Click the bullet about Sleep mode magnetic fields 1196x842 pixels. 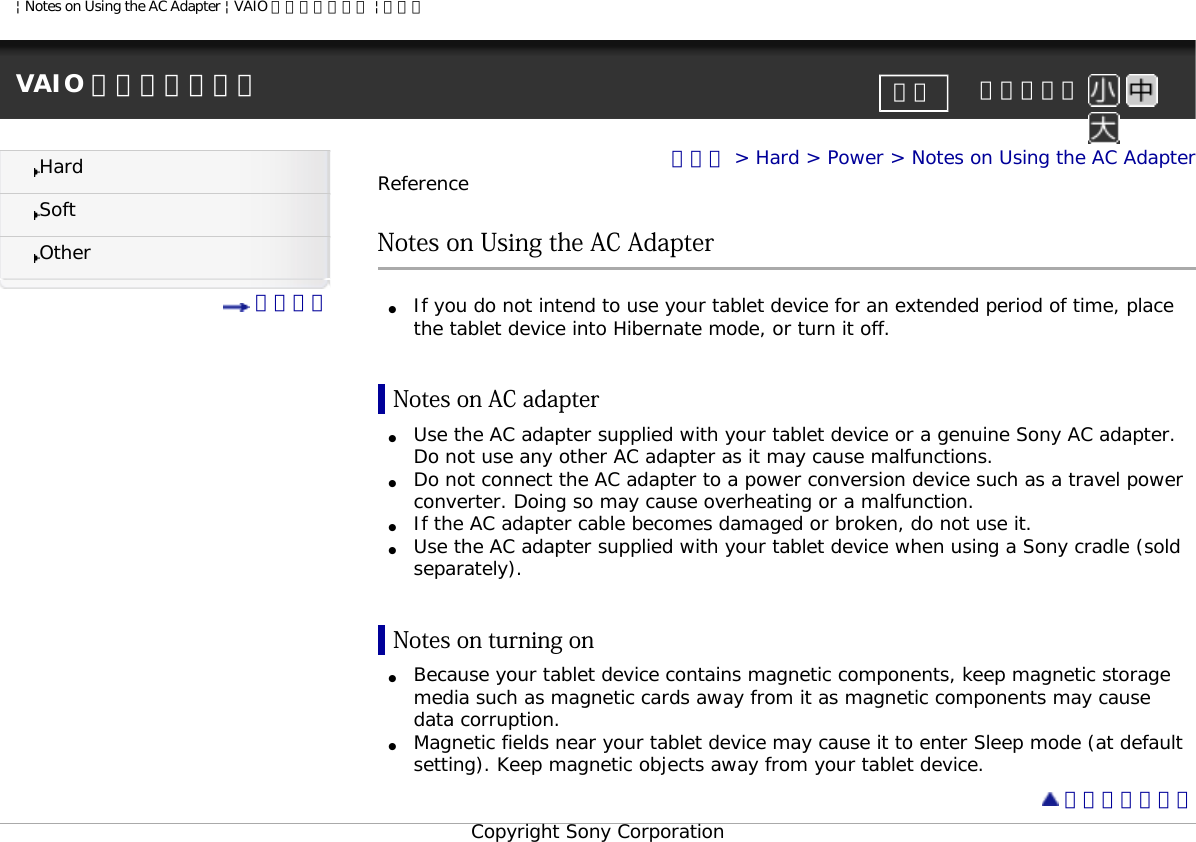(798, 754)
